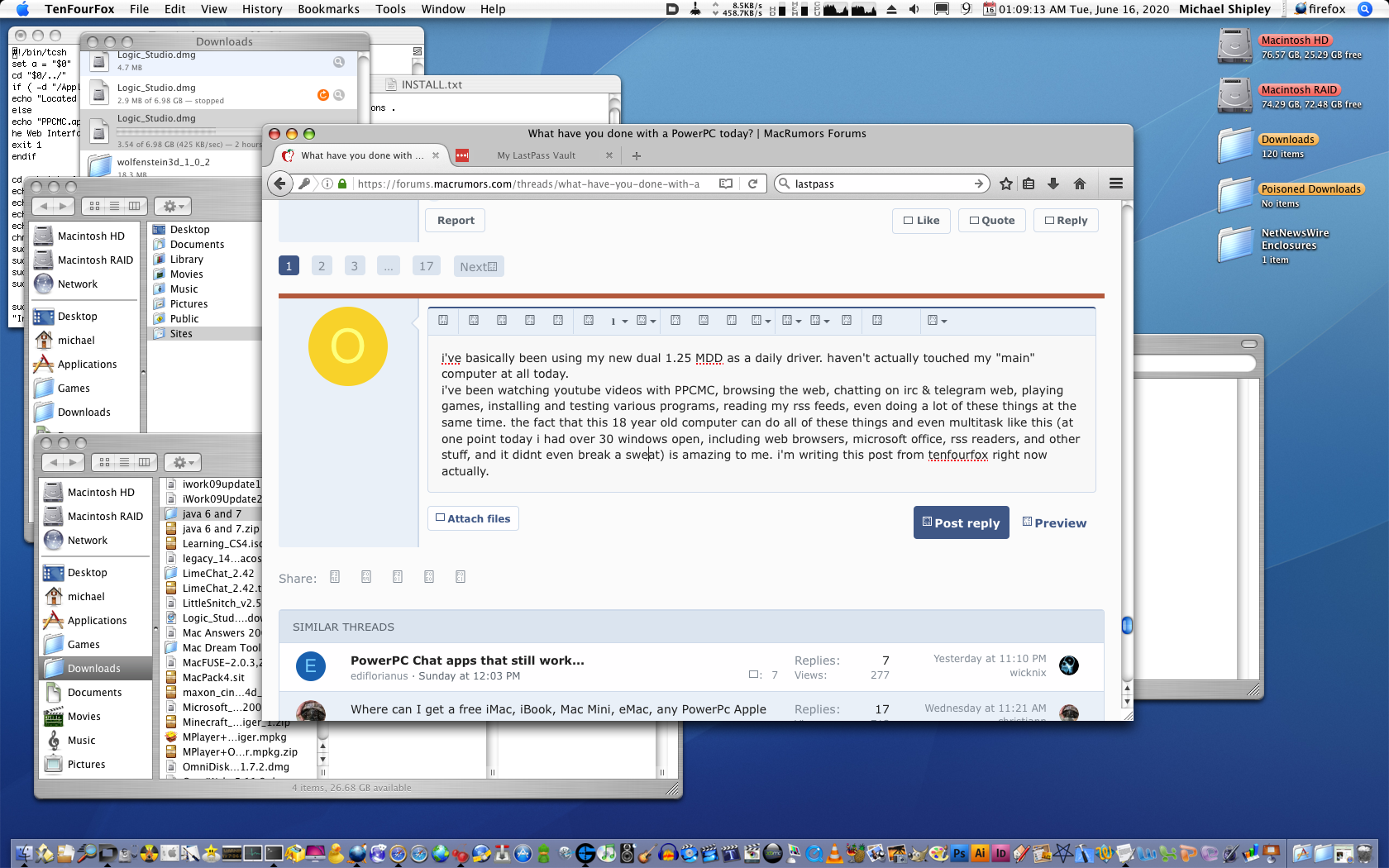
Task: Open reader view icon in URL bar
Action: pos(725,184)
